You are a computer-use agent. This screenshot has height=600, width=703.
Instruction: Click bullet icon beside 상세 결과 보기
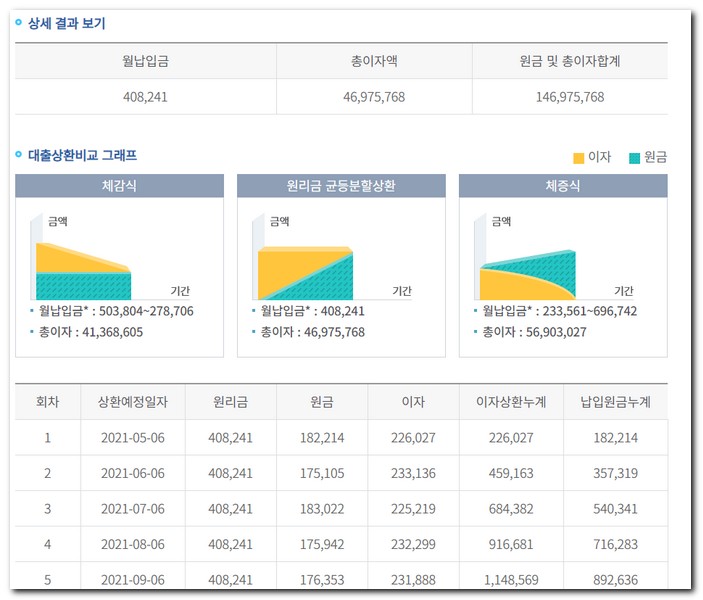click(18, 22)
